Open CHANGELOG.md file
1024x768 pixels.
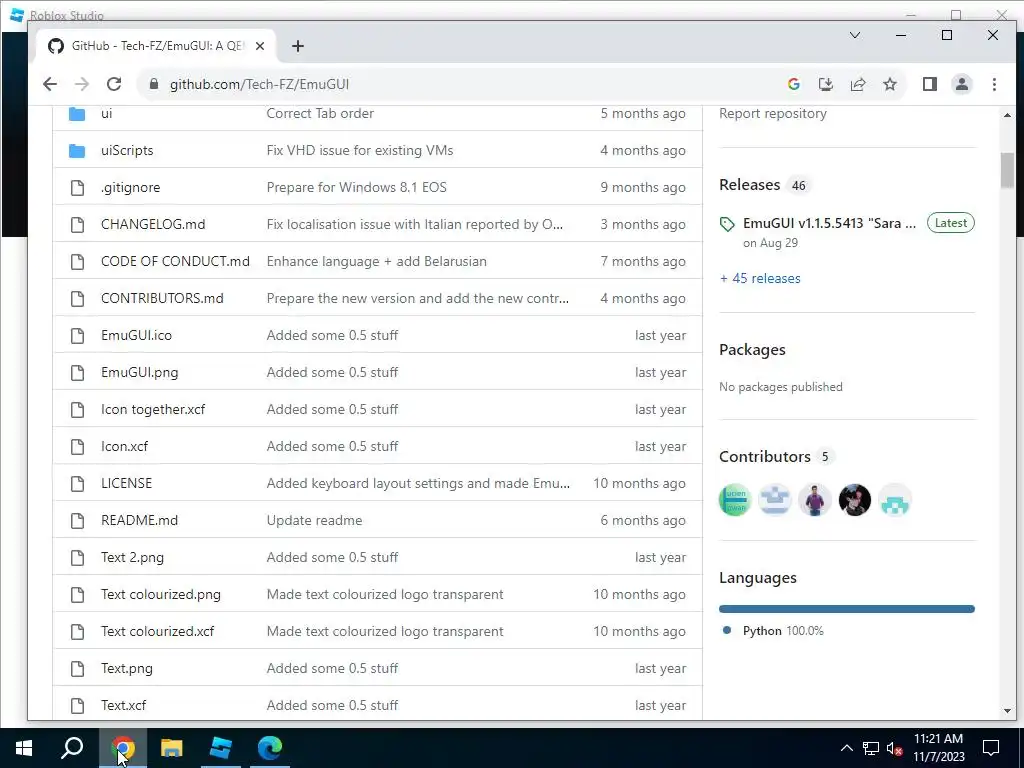153,224
